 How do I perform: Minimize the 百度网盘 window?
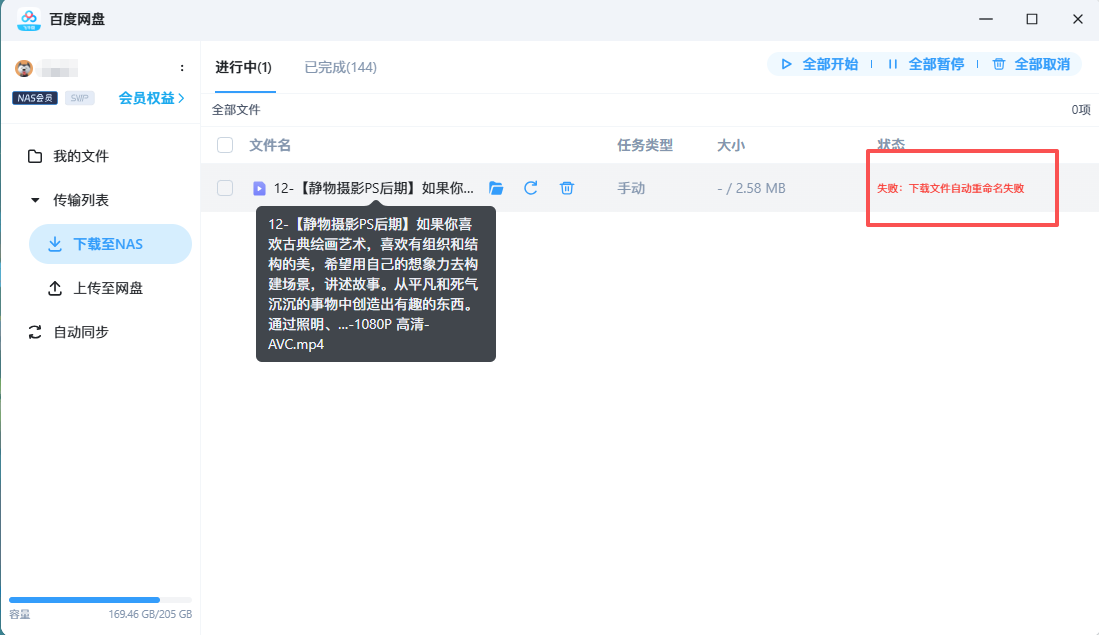pyautogui.click(x=986, y=19)
